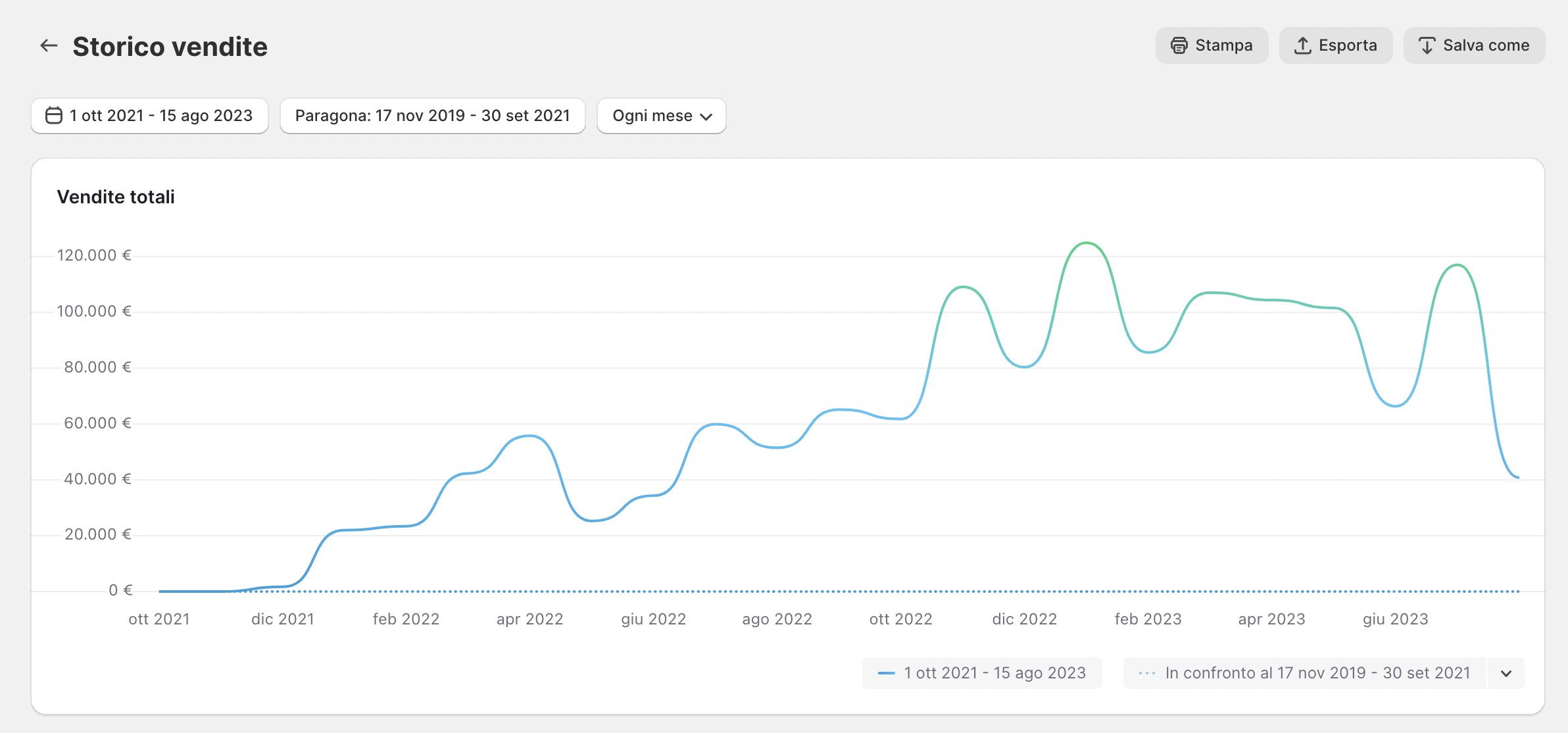Click the printer icon in Stampa
1568x733 pixels.
point(1179,45)
